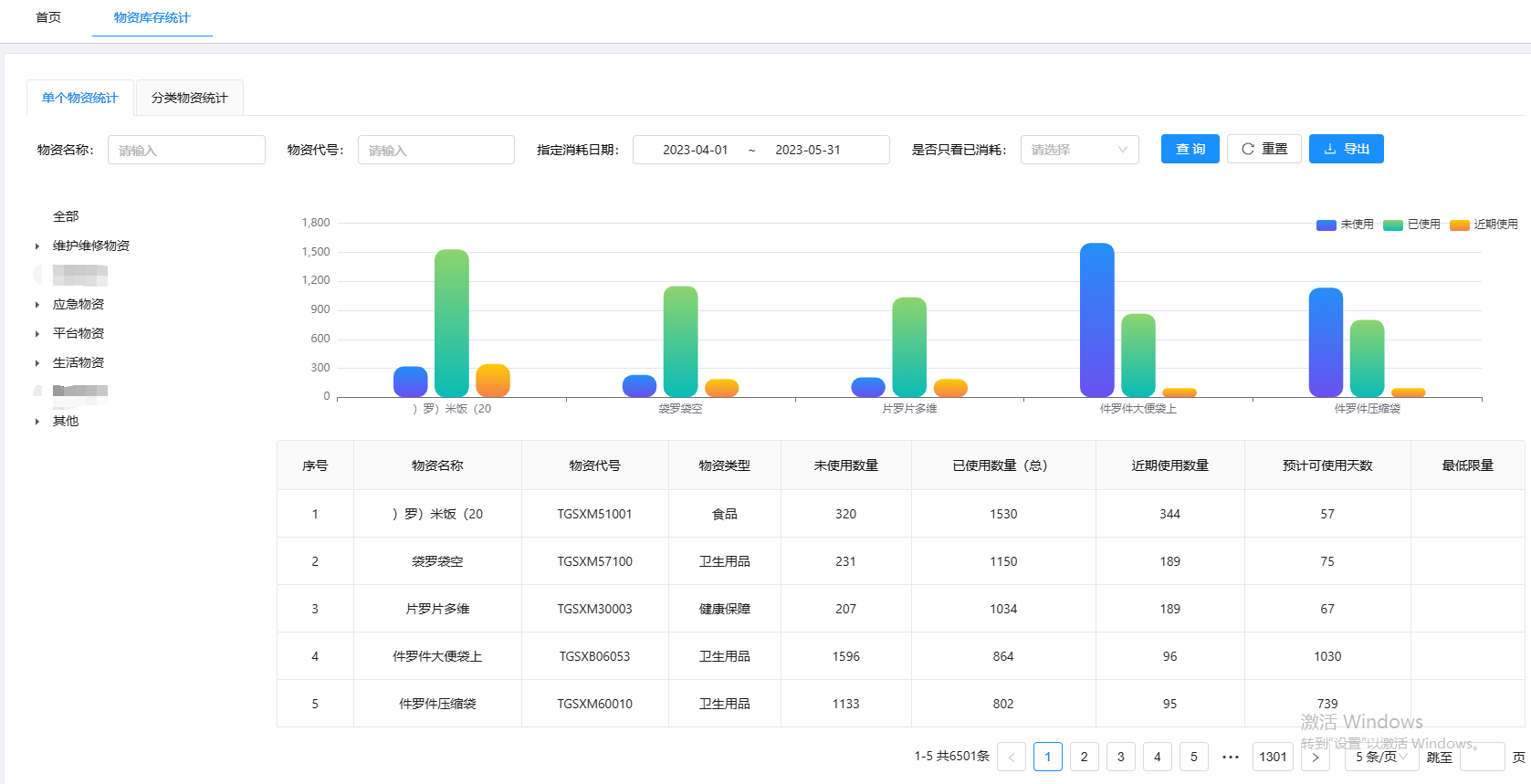Click the blue bar for 件罗件压缩袋
Screen dimensions: 1531x784
[1326, 342]
